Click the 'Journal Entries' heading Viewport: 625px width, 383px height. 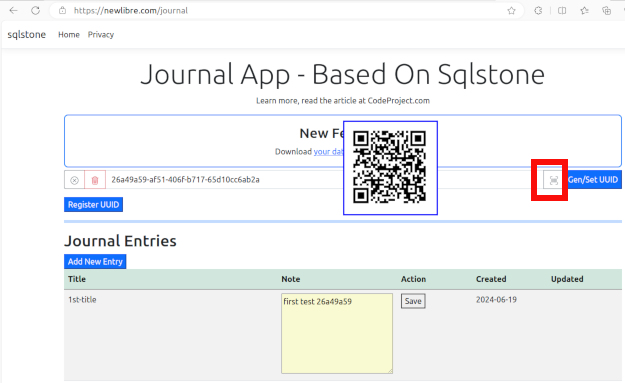pyautogui.click(x=120, y=241)
